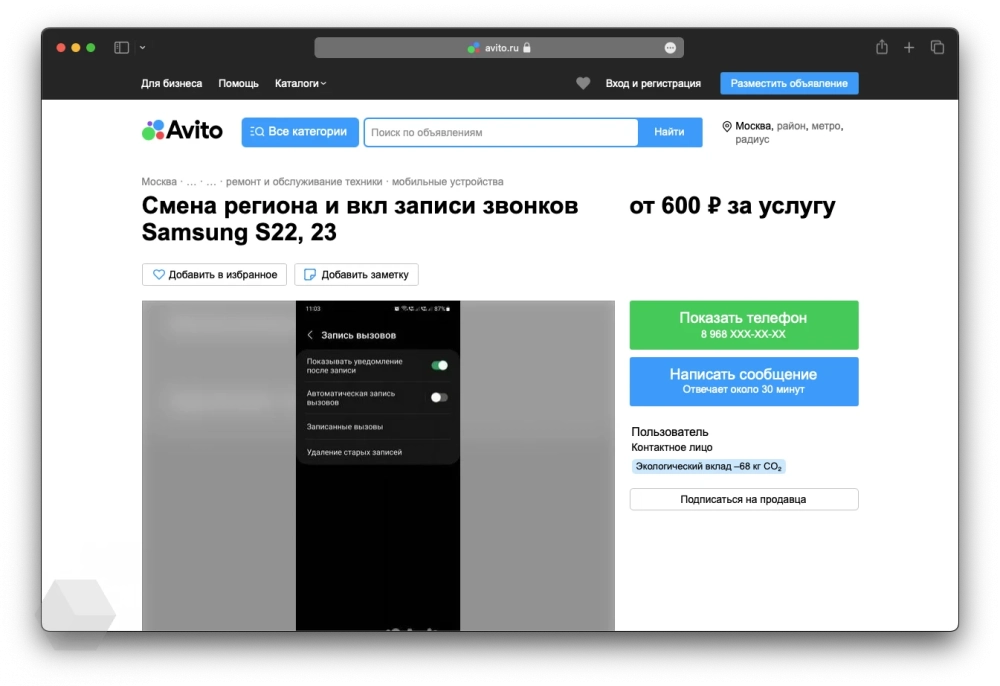Open Для бизнеса menu item
Screen dimensions: 1000x686
coord(171,84)
